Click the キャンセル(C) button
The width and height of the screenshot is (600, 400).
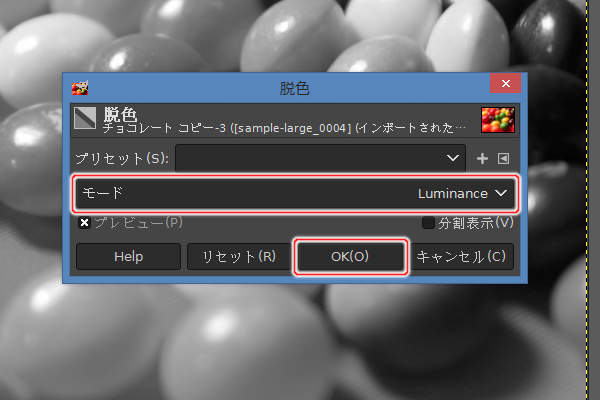461,256
